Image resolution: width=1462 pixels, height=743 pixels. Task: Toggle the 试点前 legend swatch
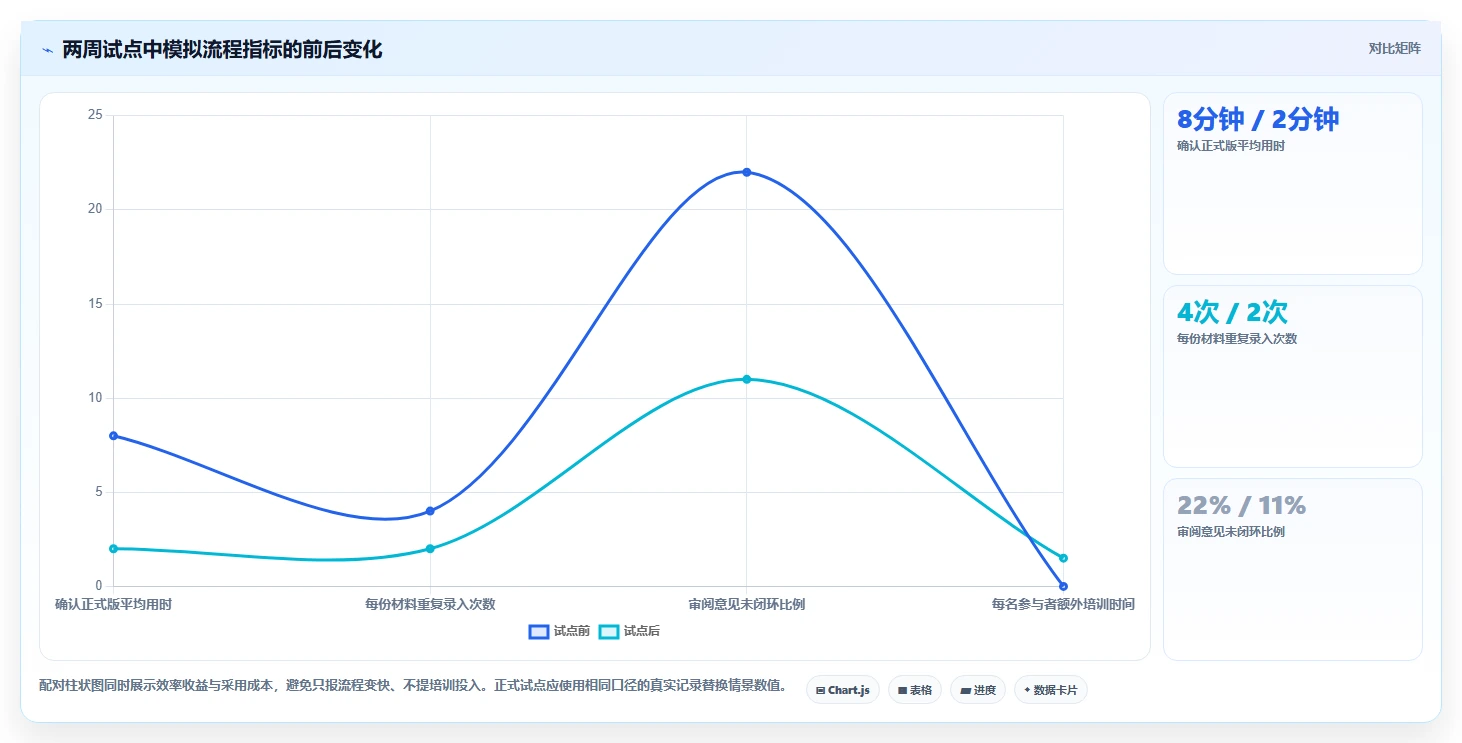click(x=539, y=631)
